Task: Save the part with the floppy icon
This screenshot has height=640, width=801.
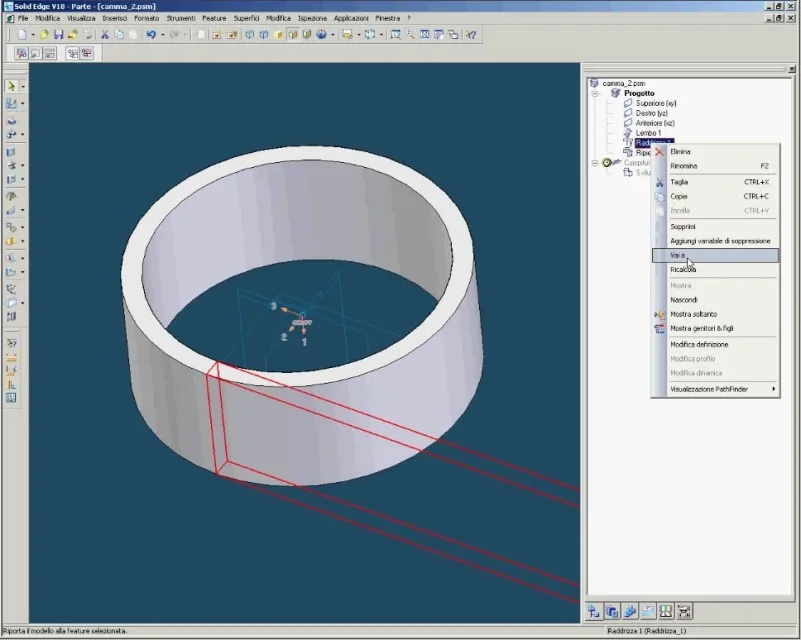Action: [59, 35]
